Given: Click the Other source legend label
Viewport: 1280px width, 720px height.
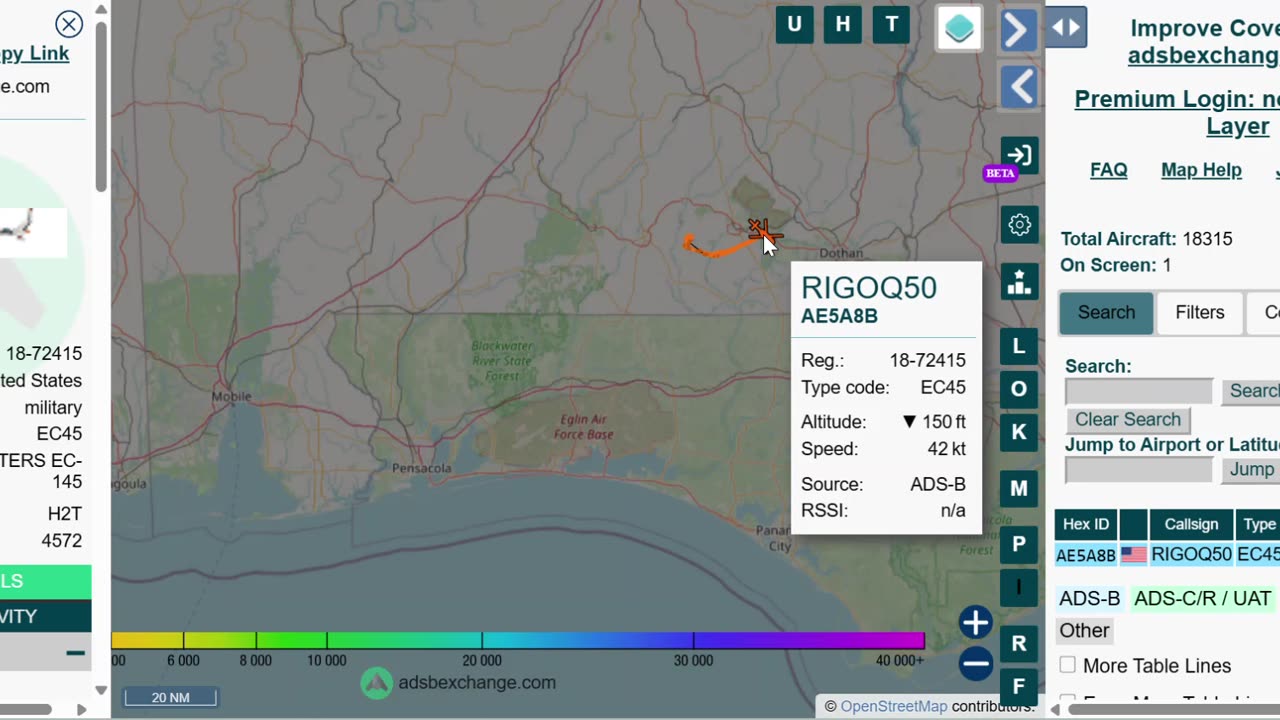Looking at the screenshot, I should (1084, 631).
